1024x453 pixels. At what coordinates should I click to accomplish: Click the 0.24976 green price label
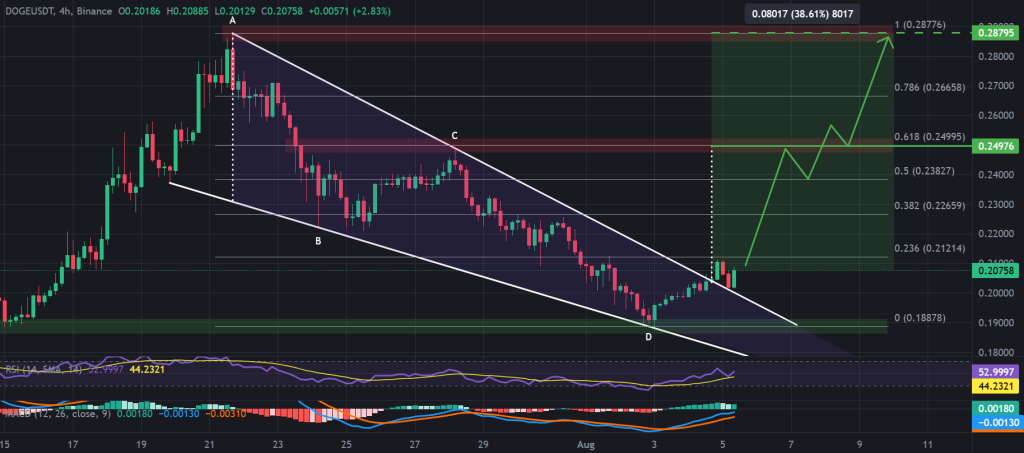[x=996, y=146]
